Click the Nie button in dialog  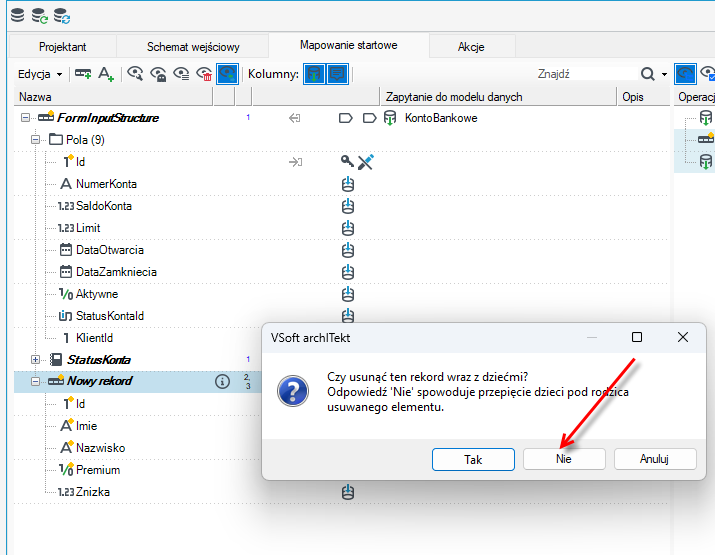tap(564, 459)
